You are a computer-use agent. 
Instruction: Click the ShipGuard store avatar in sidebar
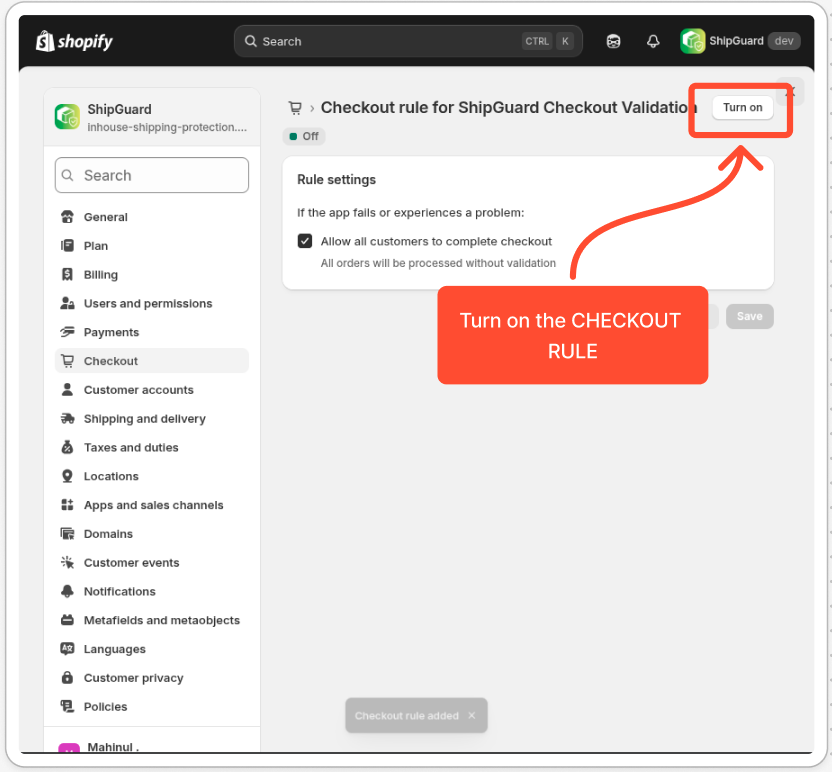(67, 117)
